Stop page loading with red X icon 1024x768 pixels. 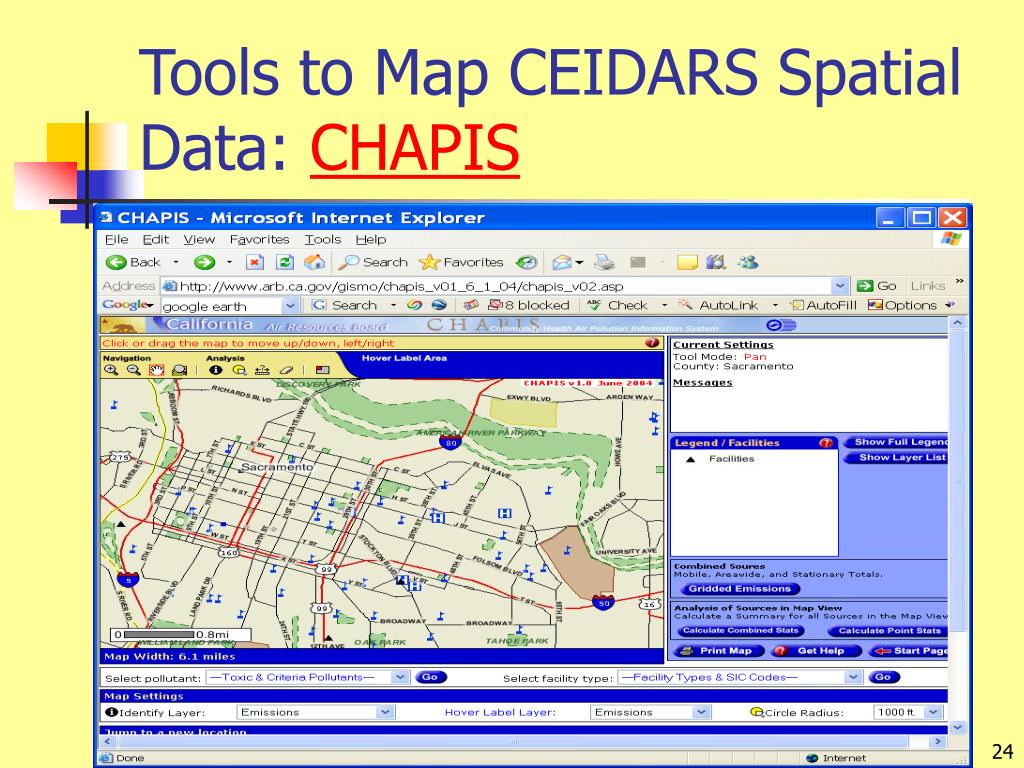pos(254,263)
